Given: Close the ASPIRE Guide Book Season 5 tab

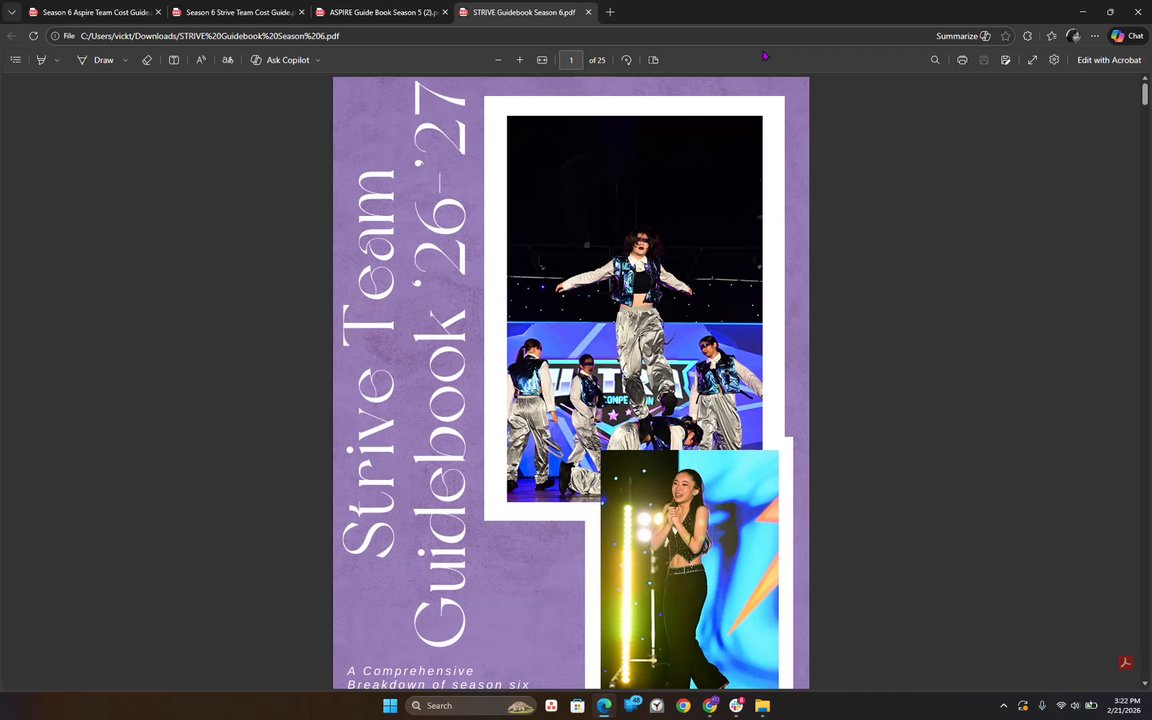Looking at the screenshot, I should point(444,12).
